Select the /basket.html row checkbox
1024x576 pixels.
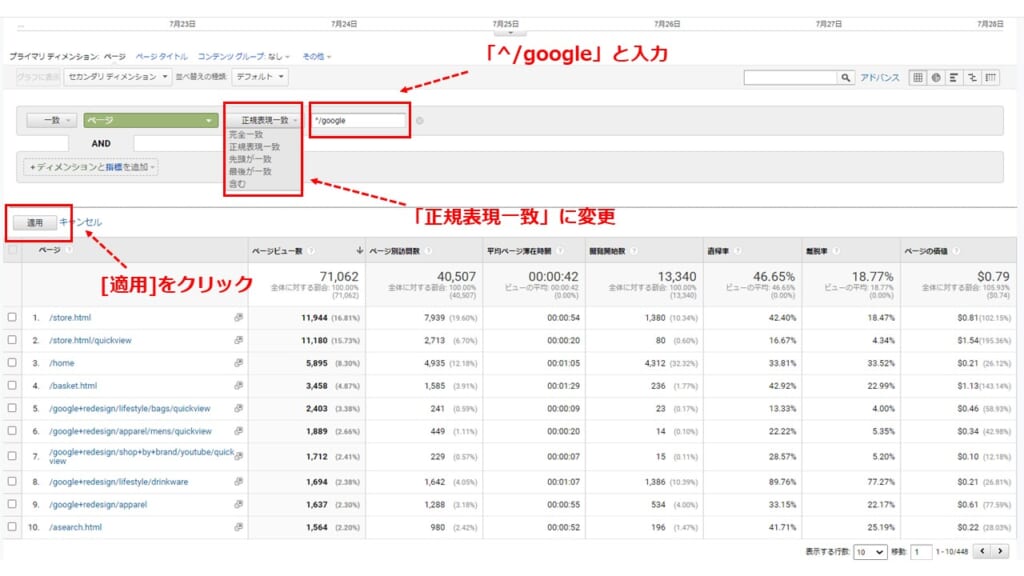point(12,385)
